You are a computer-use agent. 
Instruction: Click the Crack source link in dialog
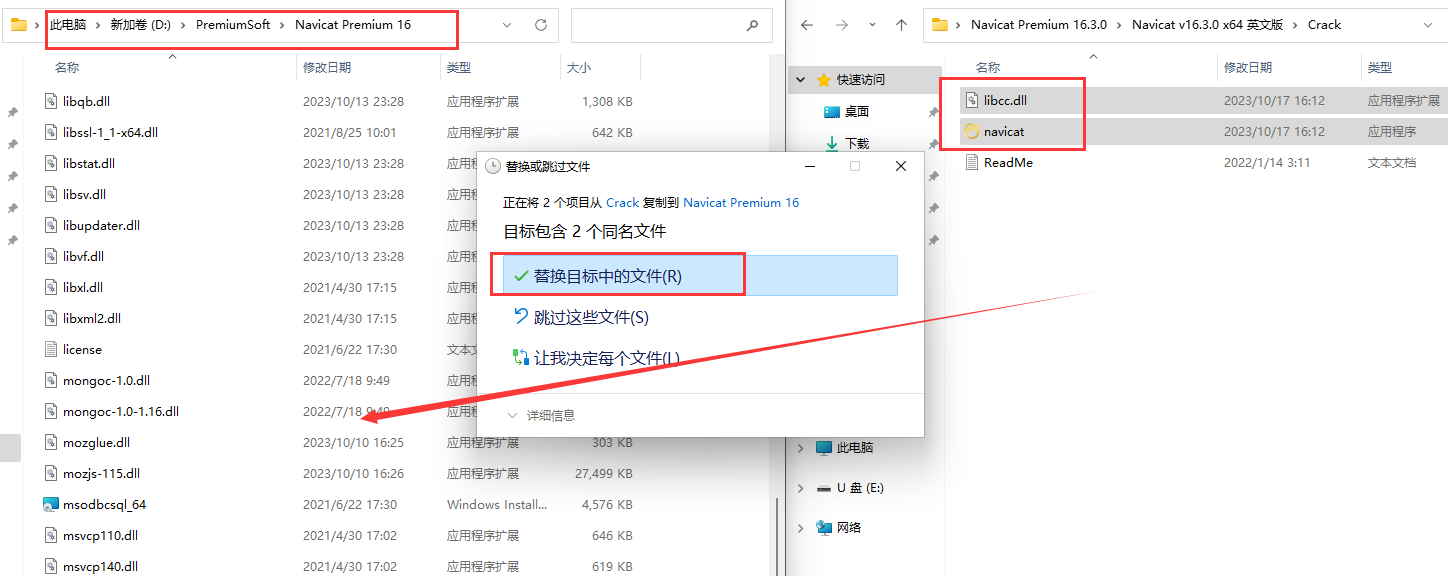623,202
